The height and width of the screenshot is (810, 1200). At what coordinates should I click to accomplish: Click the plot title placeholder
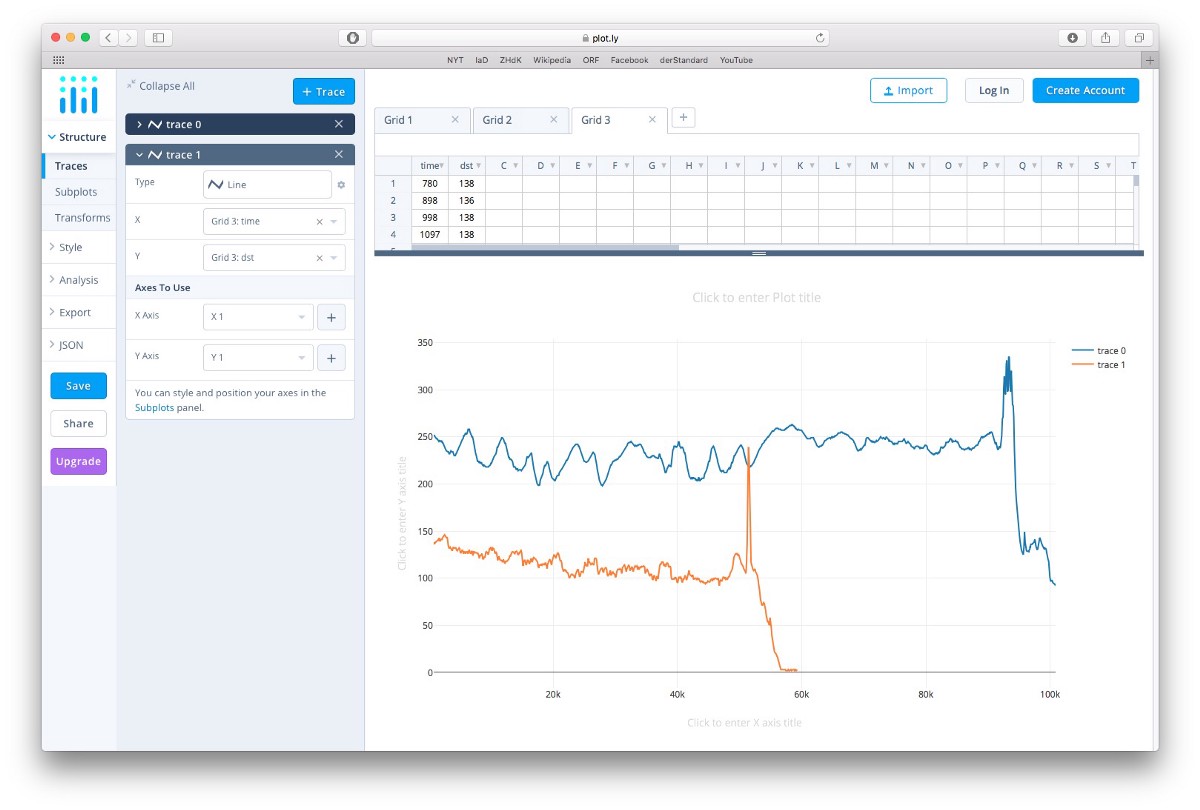[x=756, y=298]
